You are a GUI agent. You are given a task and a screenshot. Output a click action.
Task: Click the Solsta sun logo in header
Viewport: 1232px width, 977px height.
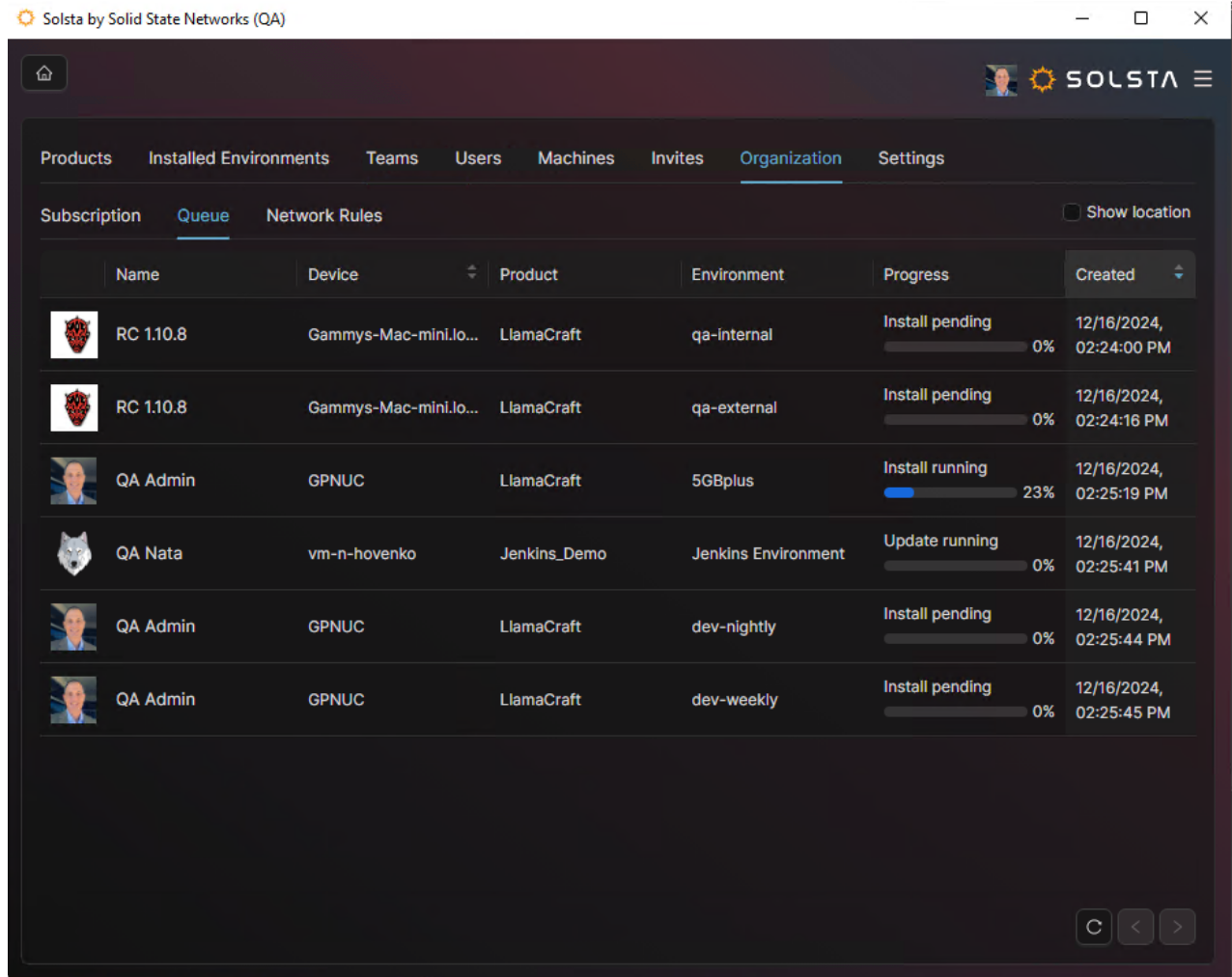[1042, 79]
